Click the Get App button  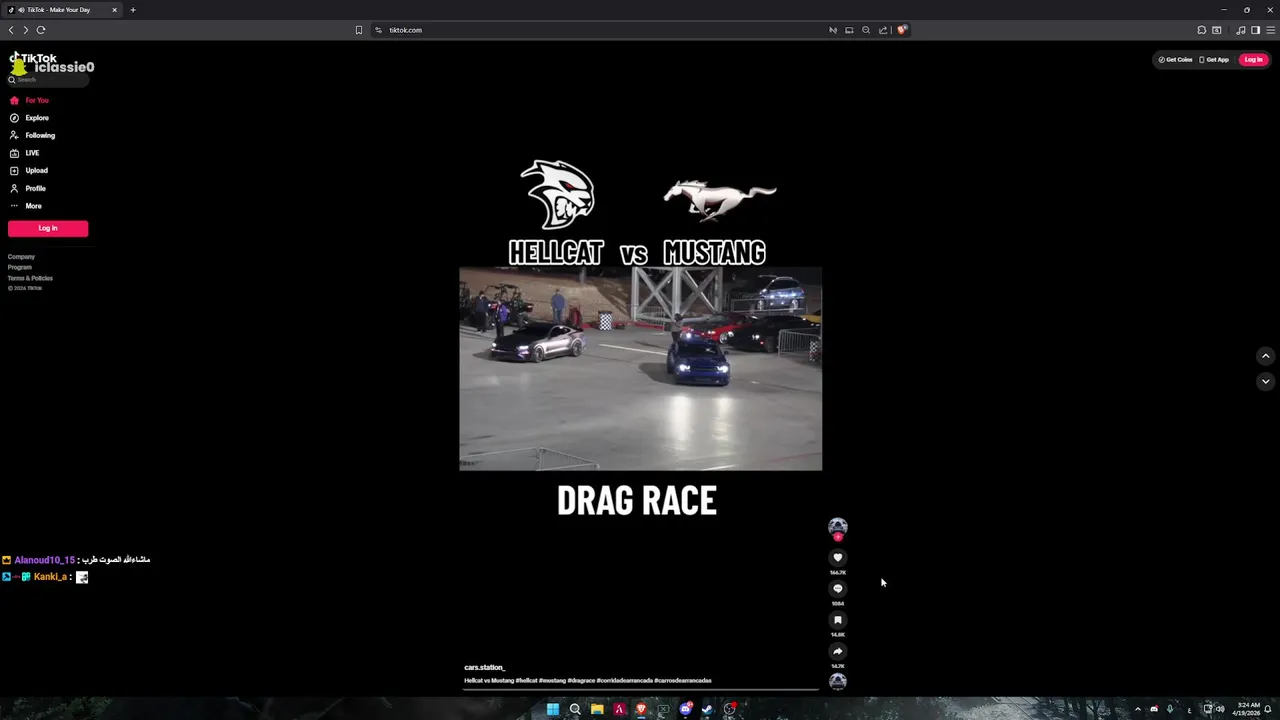[1214, 60]
